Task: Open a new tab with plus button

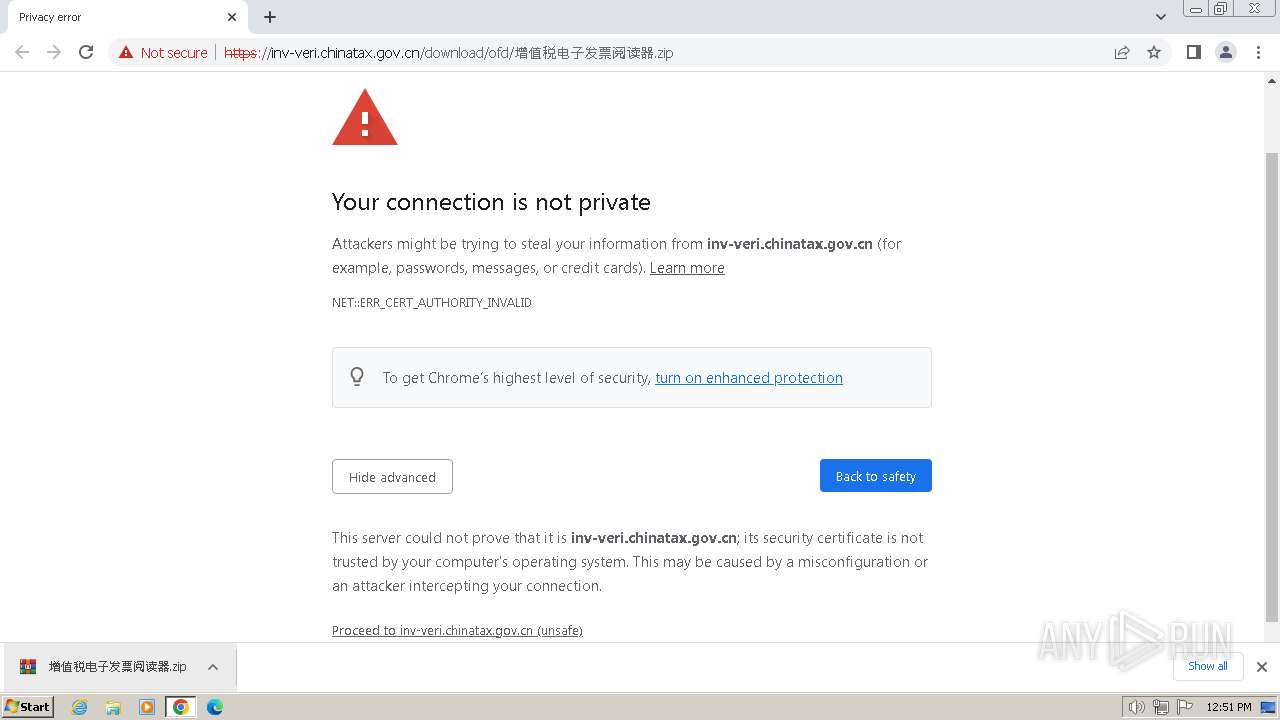Action: click(x=270, y=17)
